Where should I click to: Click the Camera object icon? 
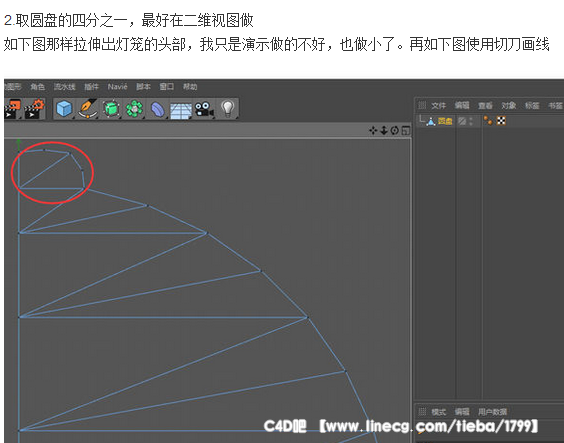coord(204,109)
